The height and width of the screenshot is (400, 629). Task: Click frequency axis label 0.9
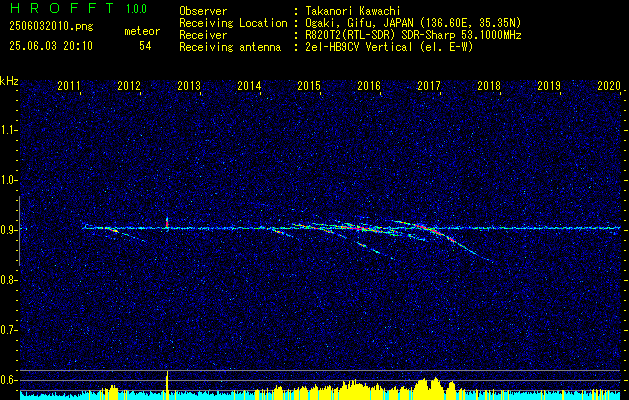coord(8,230)
